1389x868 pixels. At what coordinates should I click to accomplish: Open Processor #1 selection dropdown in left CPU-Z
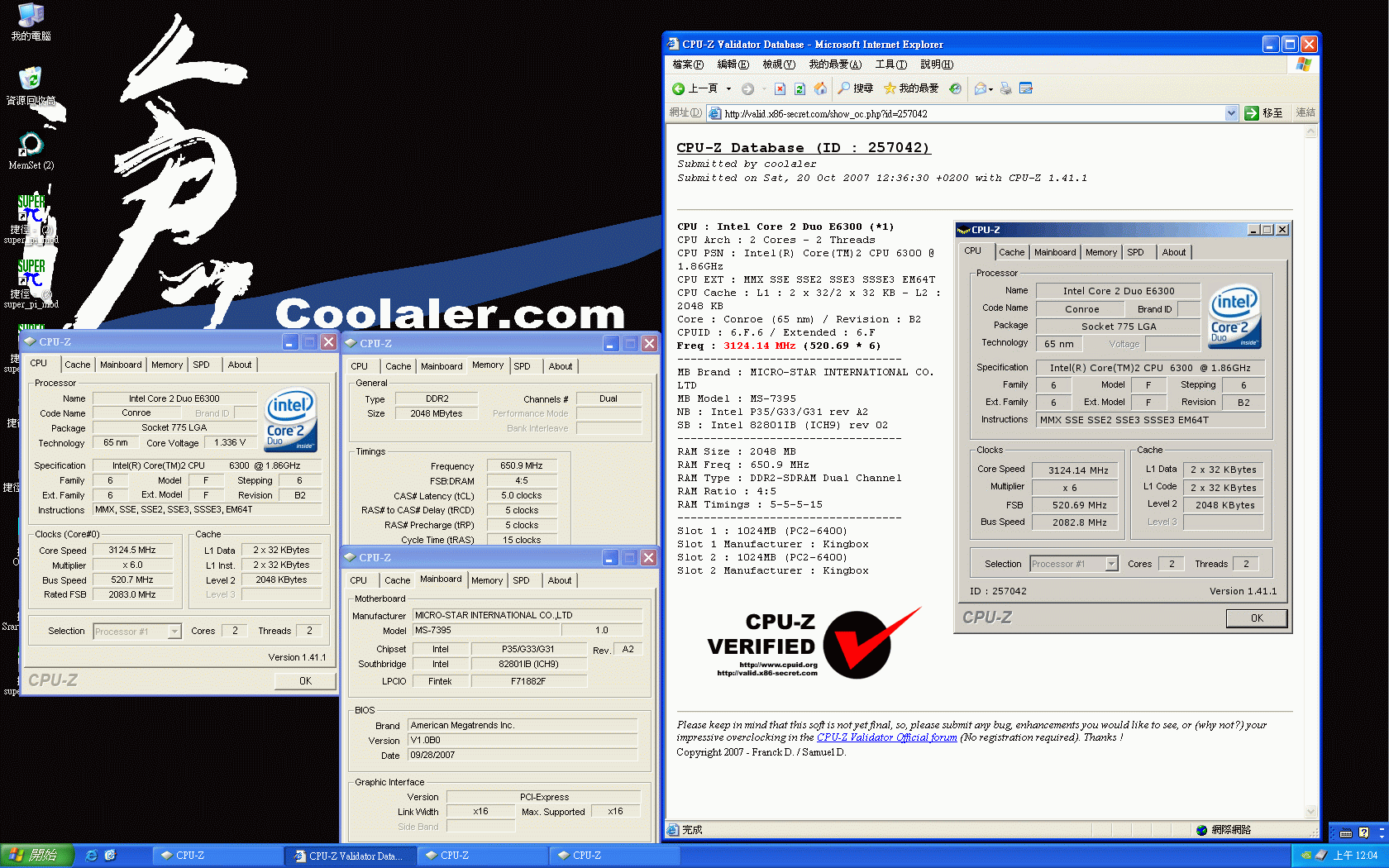click(174, 632)
